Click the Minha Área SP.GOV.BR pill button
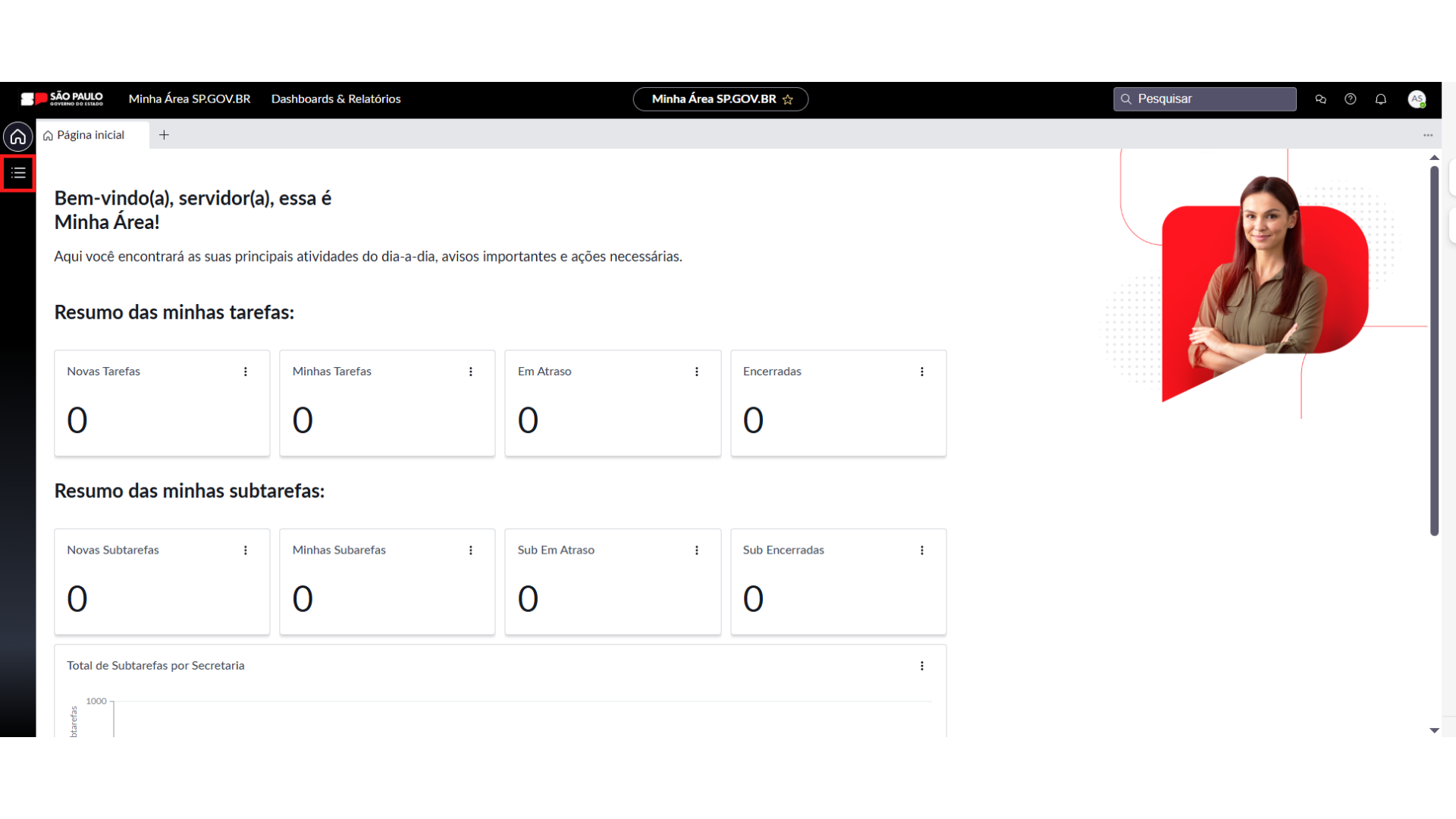The image size is (1456, 819). (713, 99)
